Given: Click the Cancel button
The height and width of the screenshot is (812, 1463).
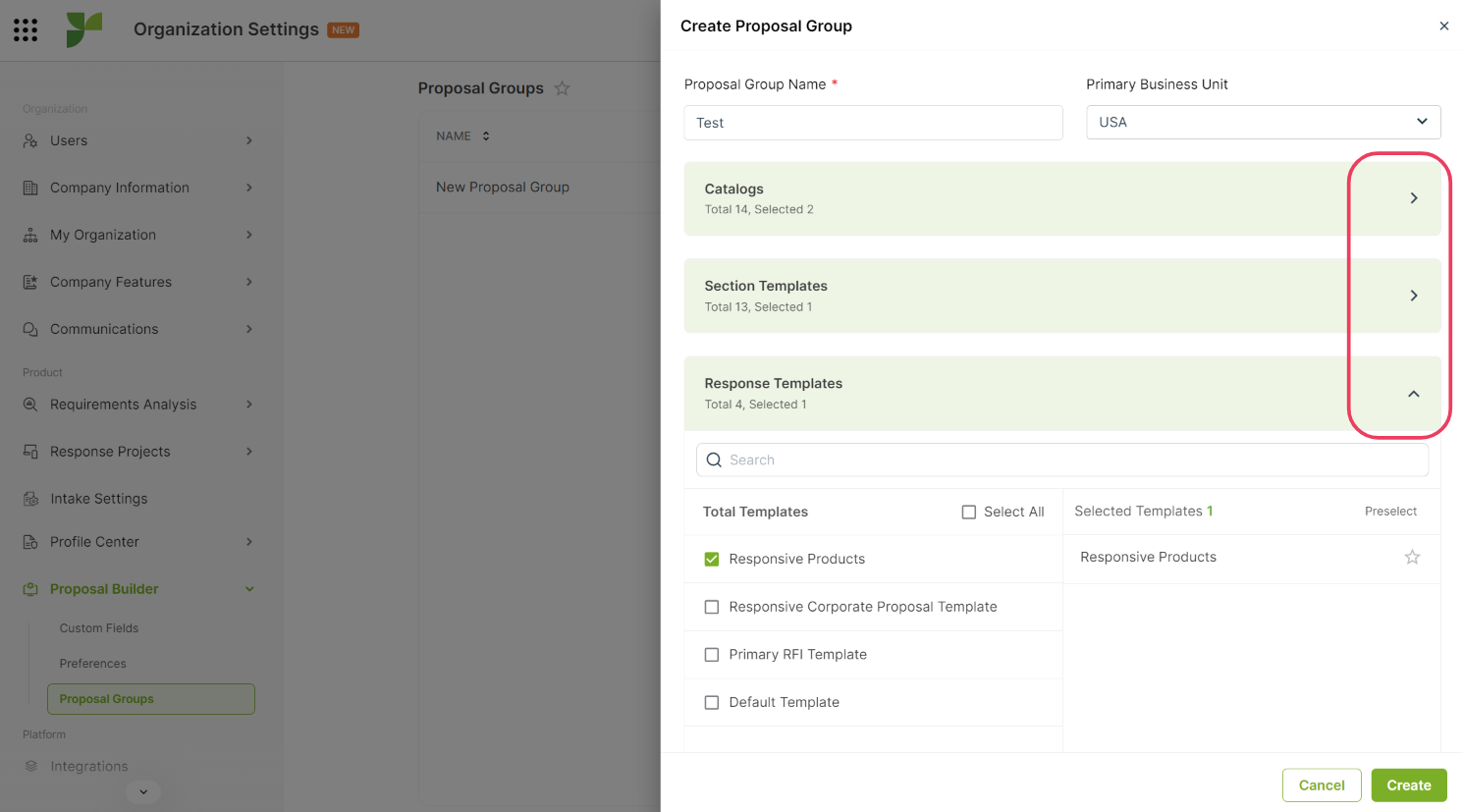Looking at the screenshot, I should pos(1322,785).
